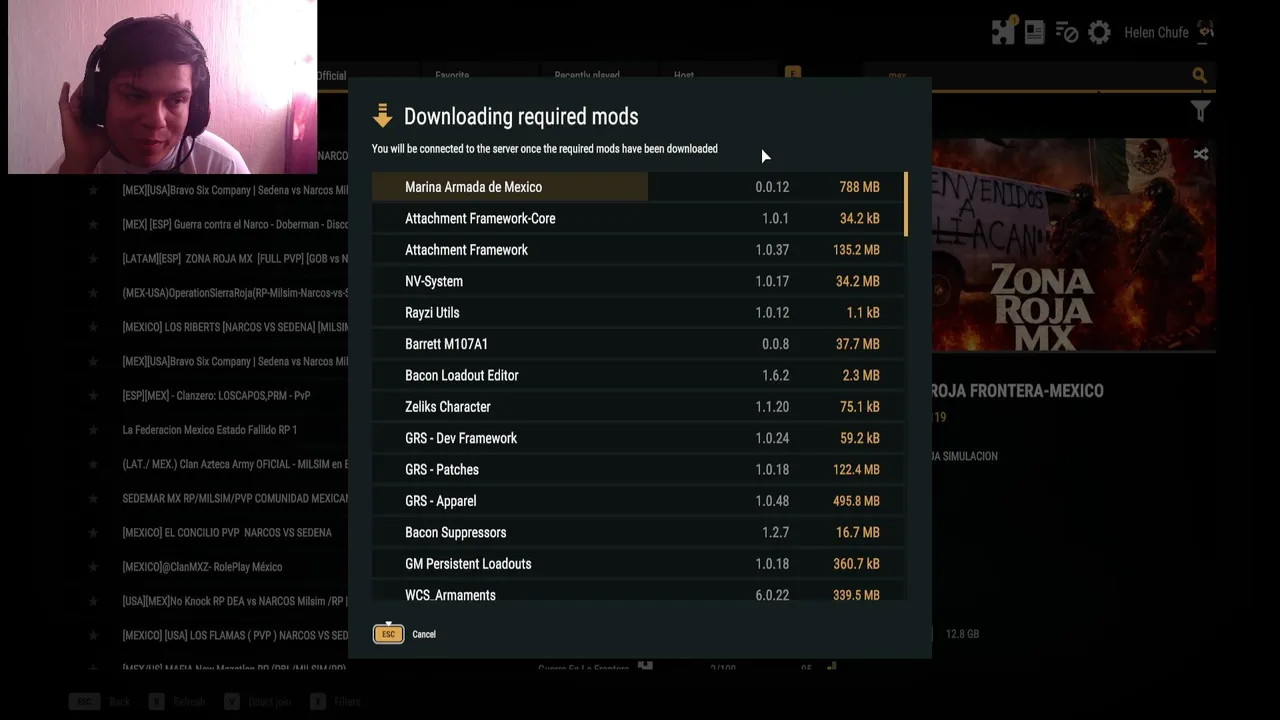Click the search magnifier icon
The width and height of the screenshot is (1280, 720).
[x=1199, y=75]
